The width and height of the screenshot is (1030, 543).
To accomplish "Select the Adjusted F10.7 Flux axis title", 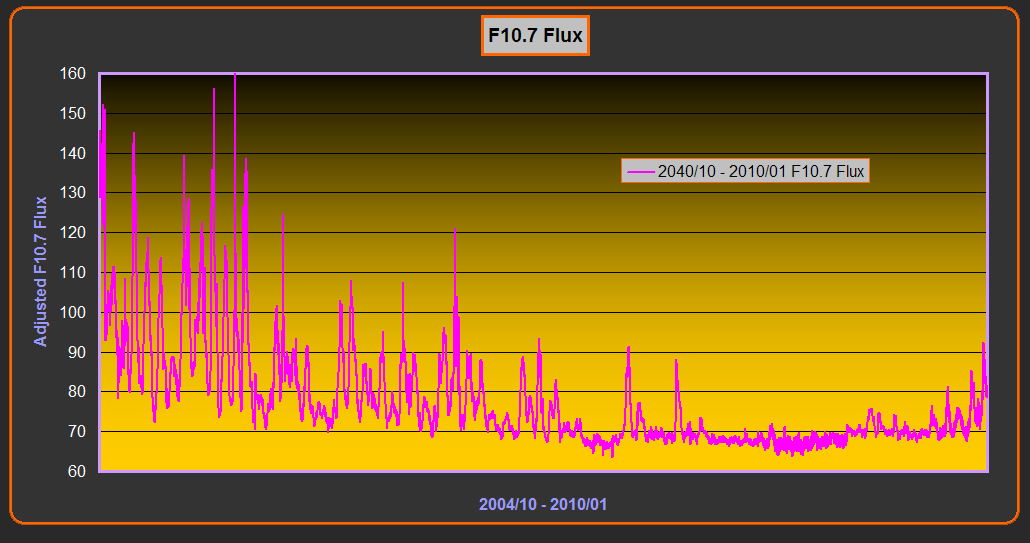I will [41, 271].
